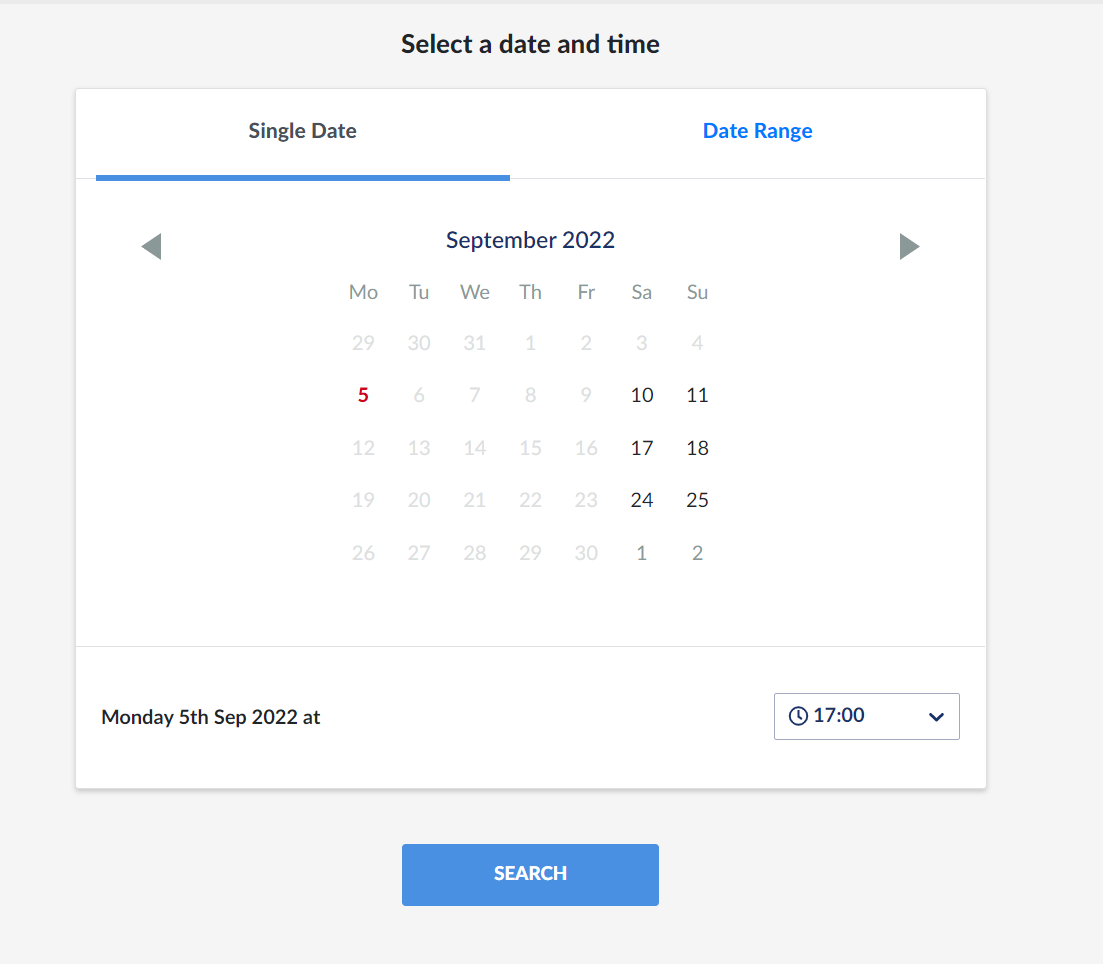This screenshot has width=1103, height=964.
Task: Click October 1 in the last row
Action: pyautogui.click(x=642, y=553)
